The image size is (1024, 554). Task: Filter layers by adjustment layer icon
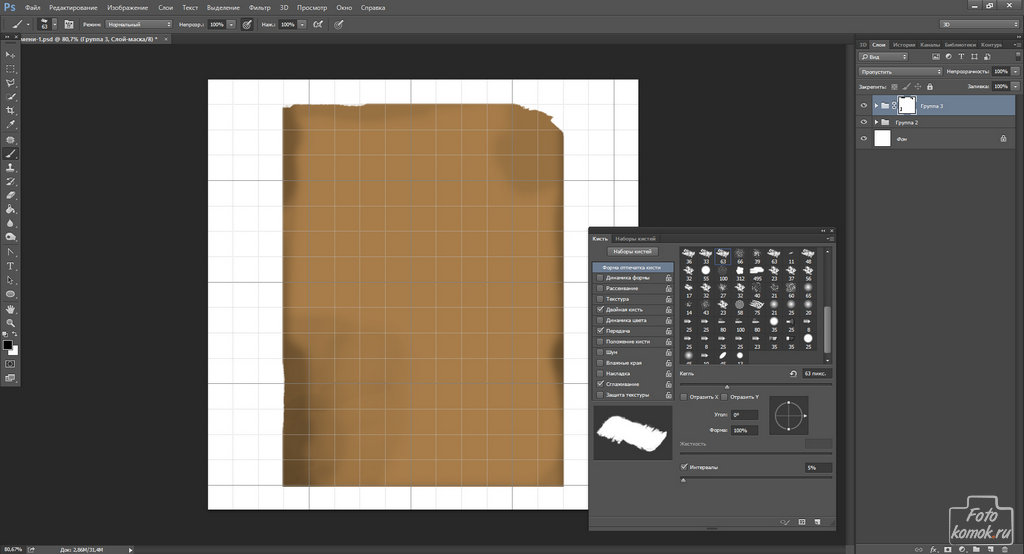point(948,57)
